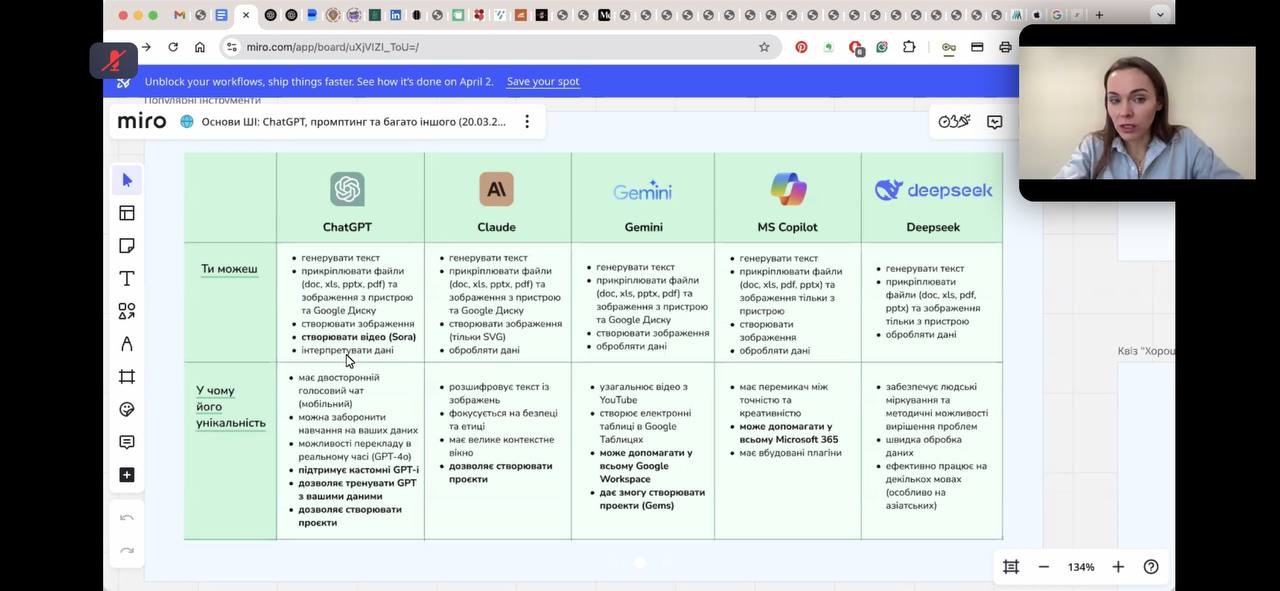Open new Chrome tab with plus
Viewport: 1280px width, 591px height.
1099,15
